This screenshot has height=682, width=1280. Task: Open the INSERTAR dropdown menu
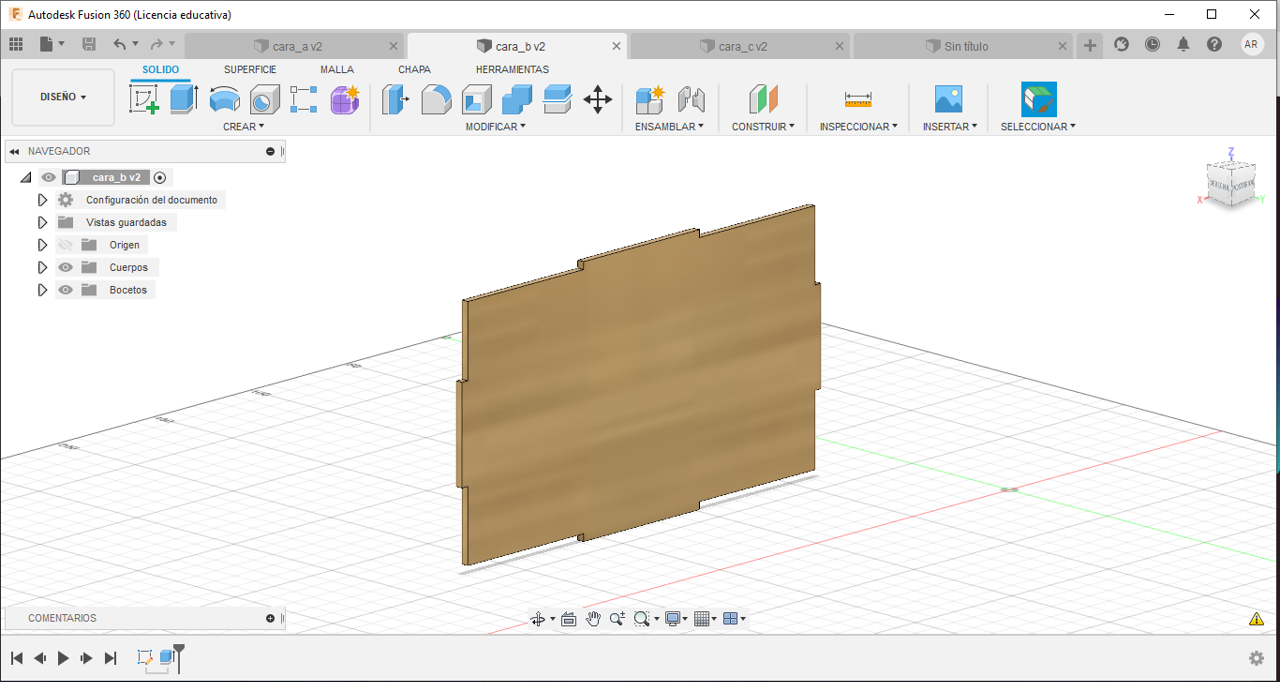tap(949, 127)
